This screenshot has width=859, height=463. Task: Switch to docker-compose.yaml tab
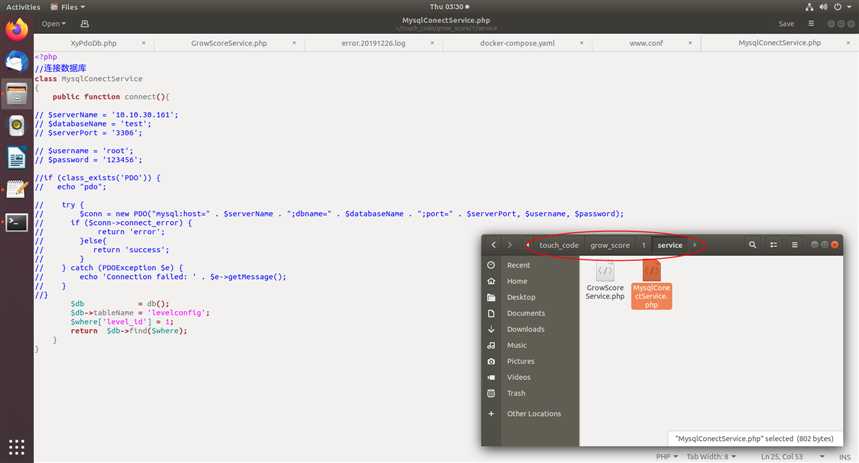click(517, 43)
